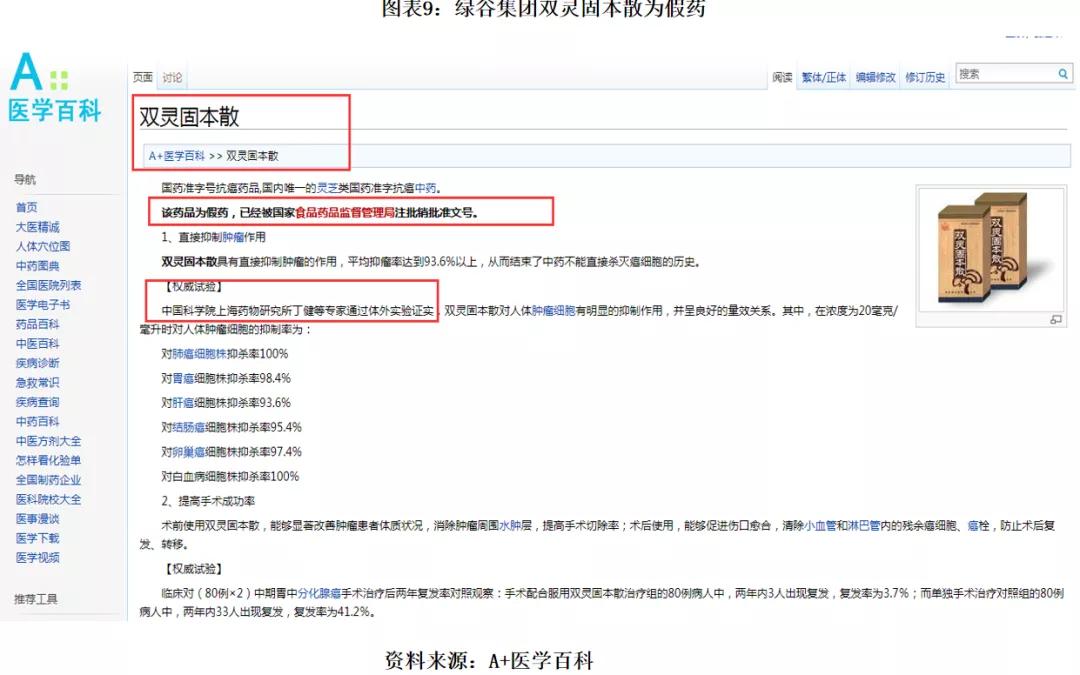Switch to the 页面 tab
Viewport: 1080px width, 675px height.
click(143, 77)
